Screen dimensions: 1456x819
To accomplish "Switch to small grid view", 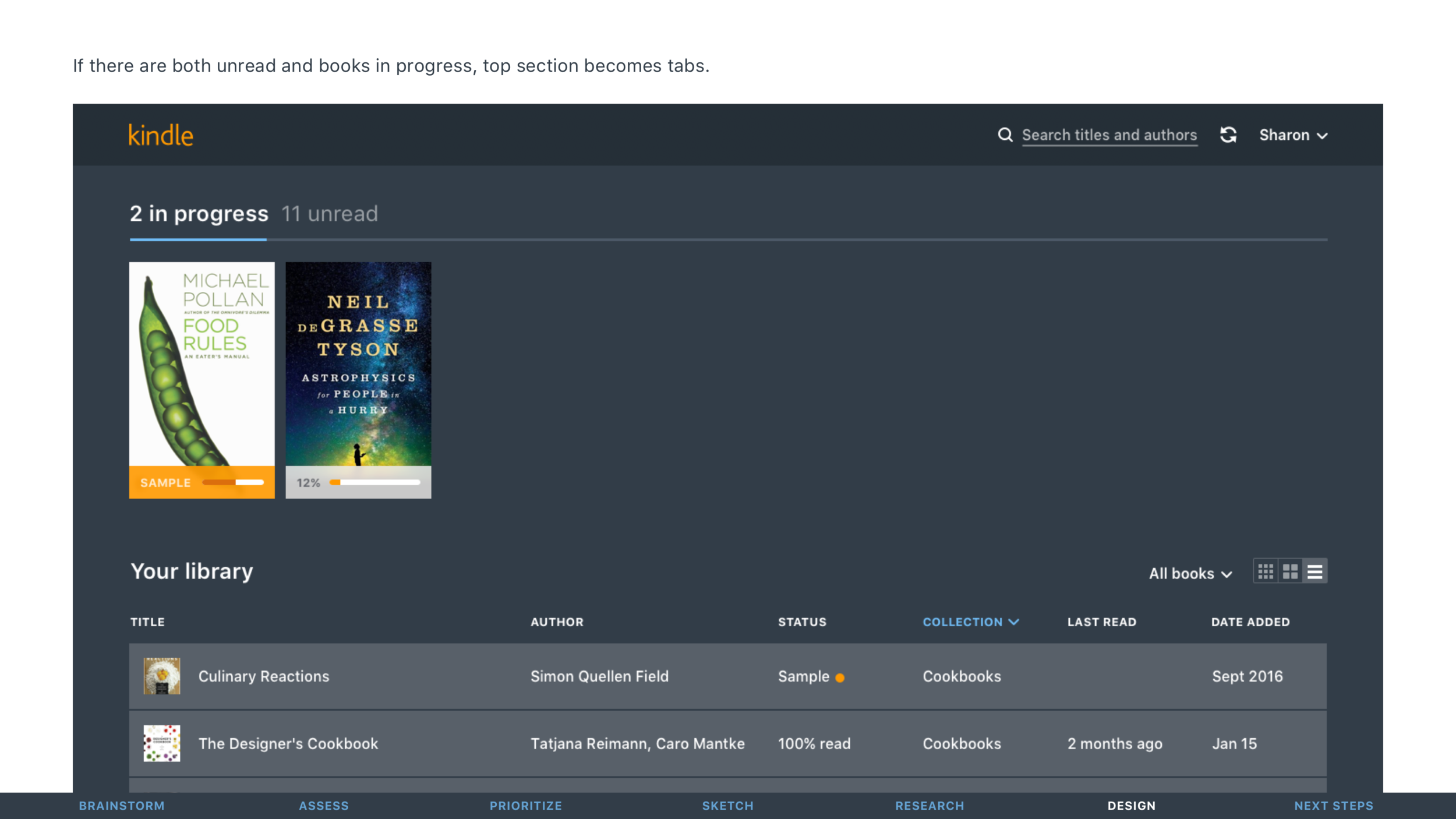I will 1266,571.
